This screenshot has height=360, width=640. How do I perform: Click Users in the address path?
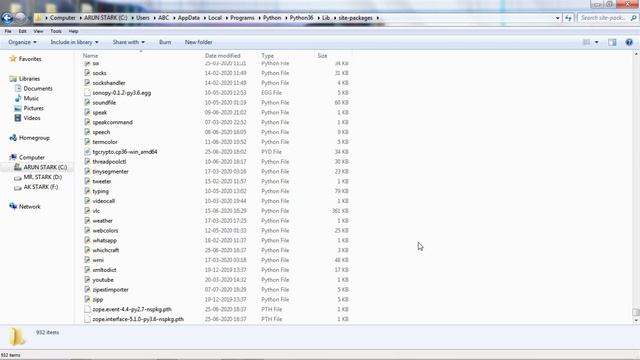coord(143,18)
